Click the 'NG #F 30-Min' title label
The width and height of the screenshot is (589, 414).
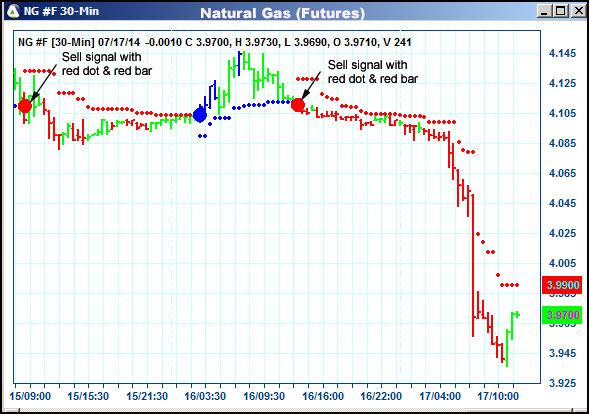[x=61, y=11]
